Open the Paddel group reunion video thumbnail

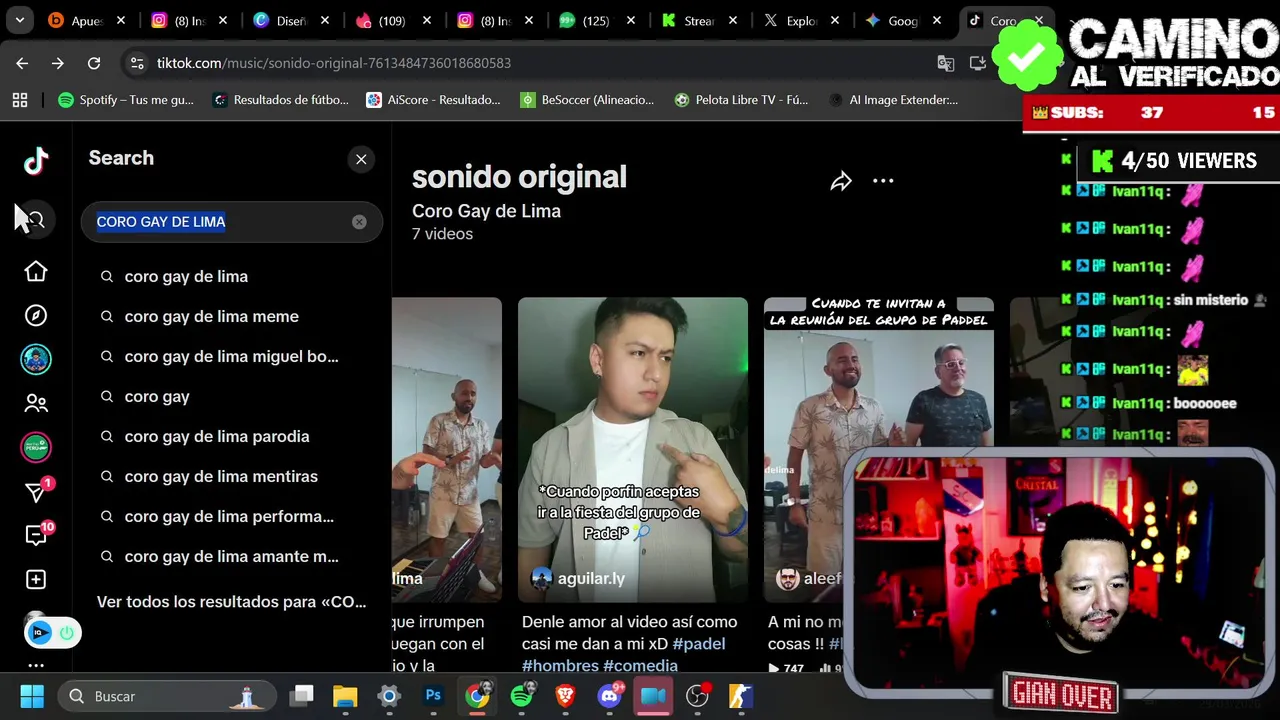point(879,449)
